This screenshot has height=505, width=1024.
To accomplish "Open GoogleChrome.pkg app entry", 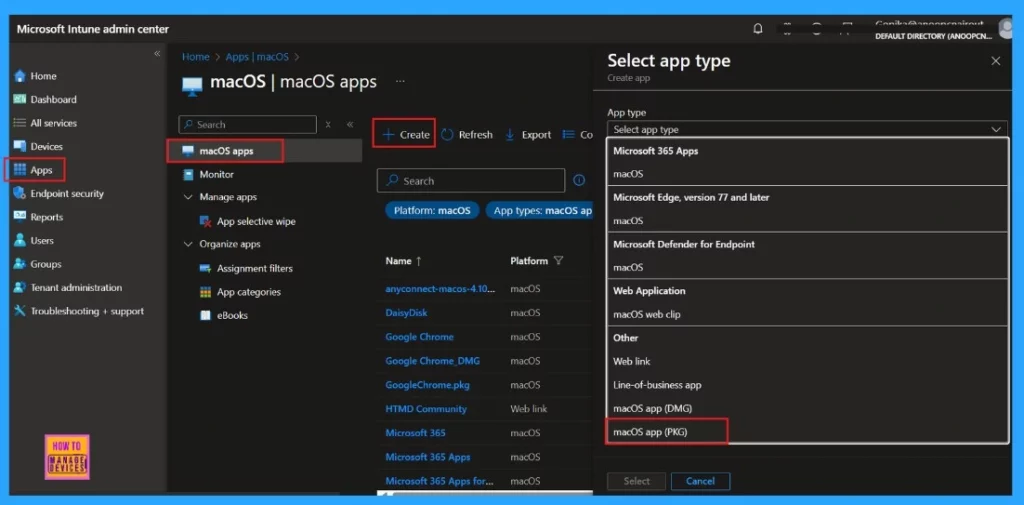I will coord(427,385).
